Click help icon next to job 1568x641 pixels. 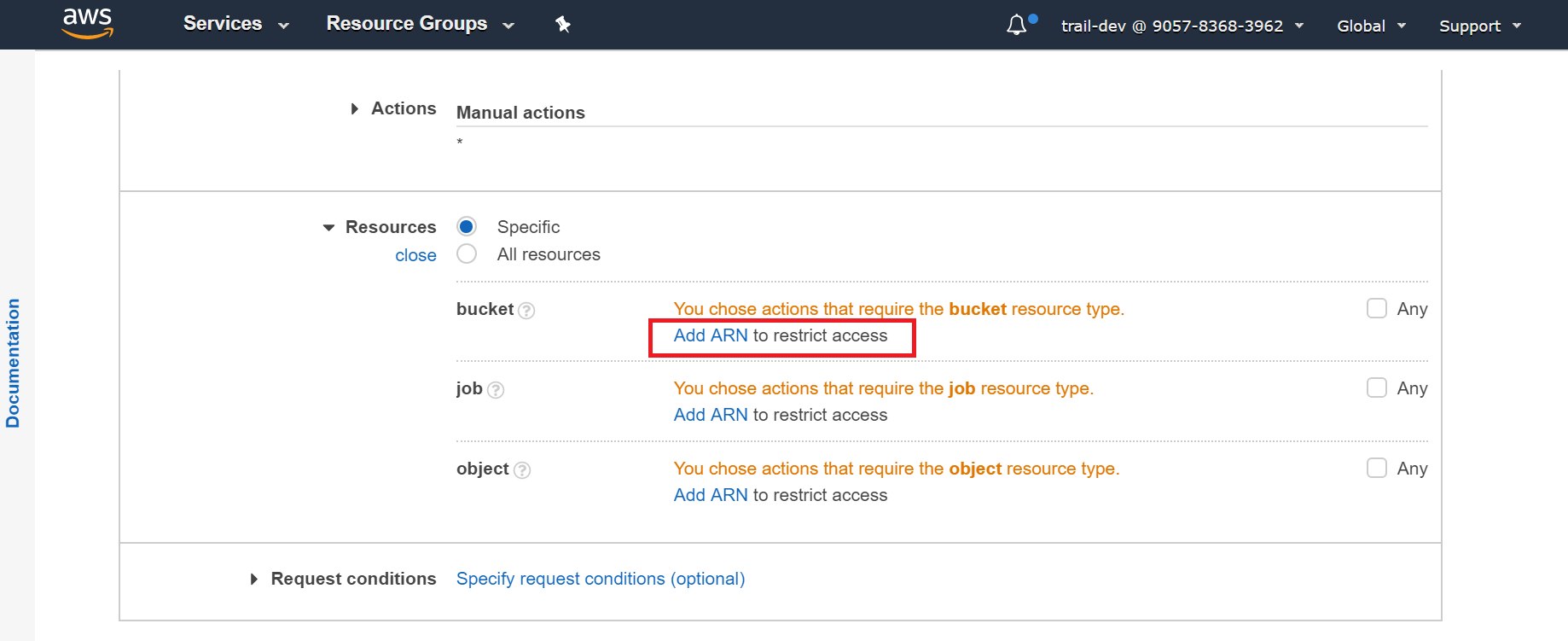(496, 390)
